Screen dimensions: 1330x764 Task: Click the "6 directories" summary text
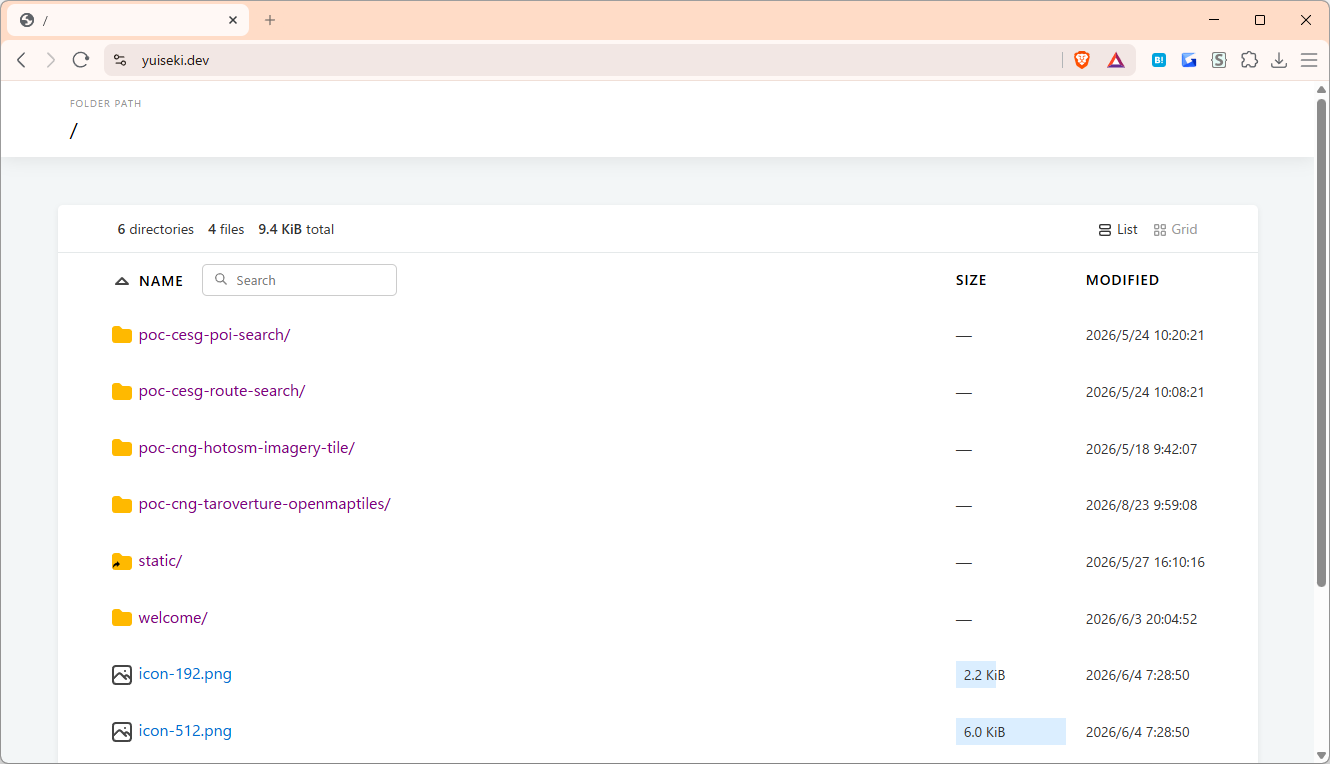click(156, 230)
